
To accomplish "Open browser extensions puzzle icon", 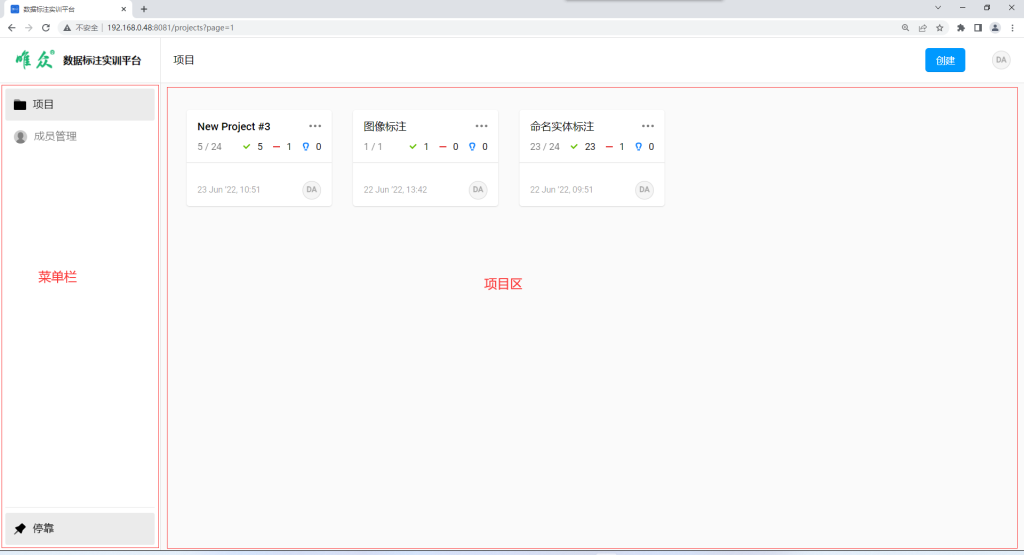I will [961, 27].
